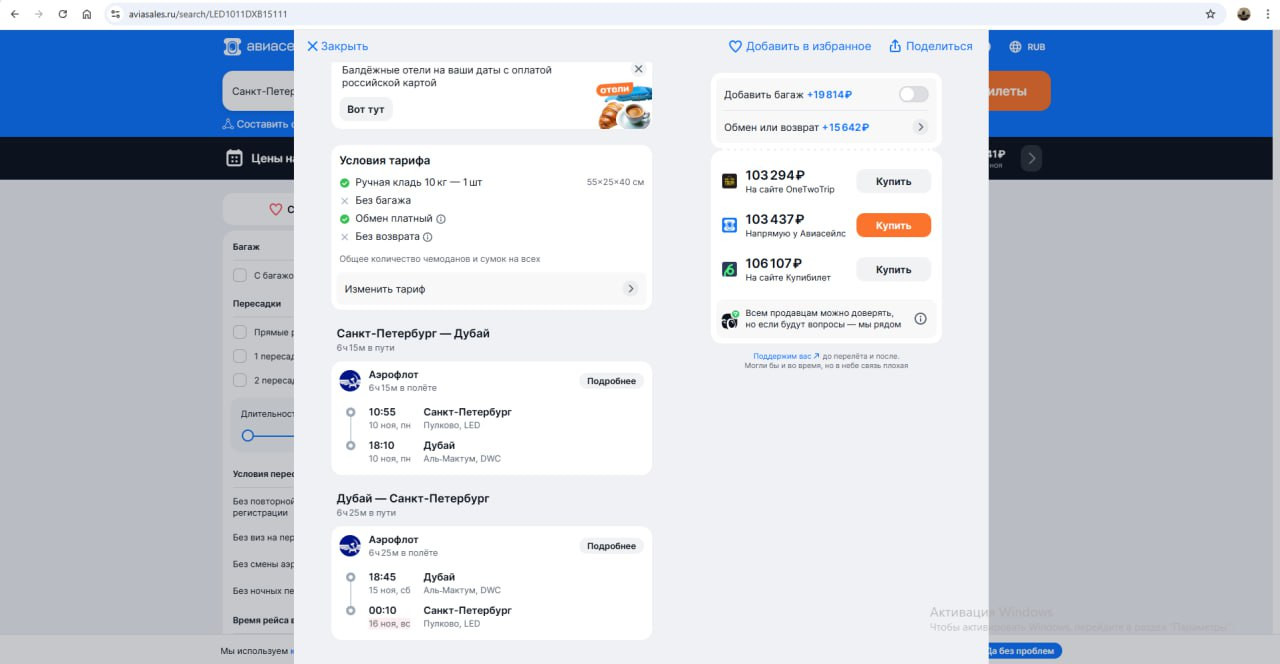Check the С багажом filter checkbox
Viewport: 1280px width, 664px height.
(x=240, y=275)
